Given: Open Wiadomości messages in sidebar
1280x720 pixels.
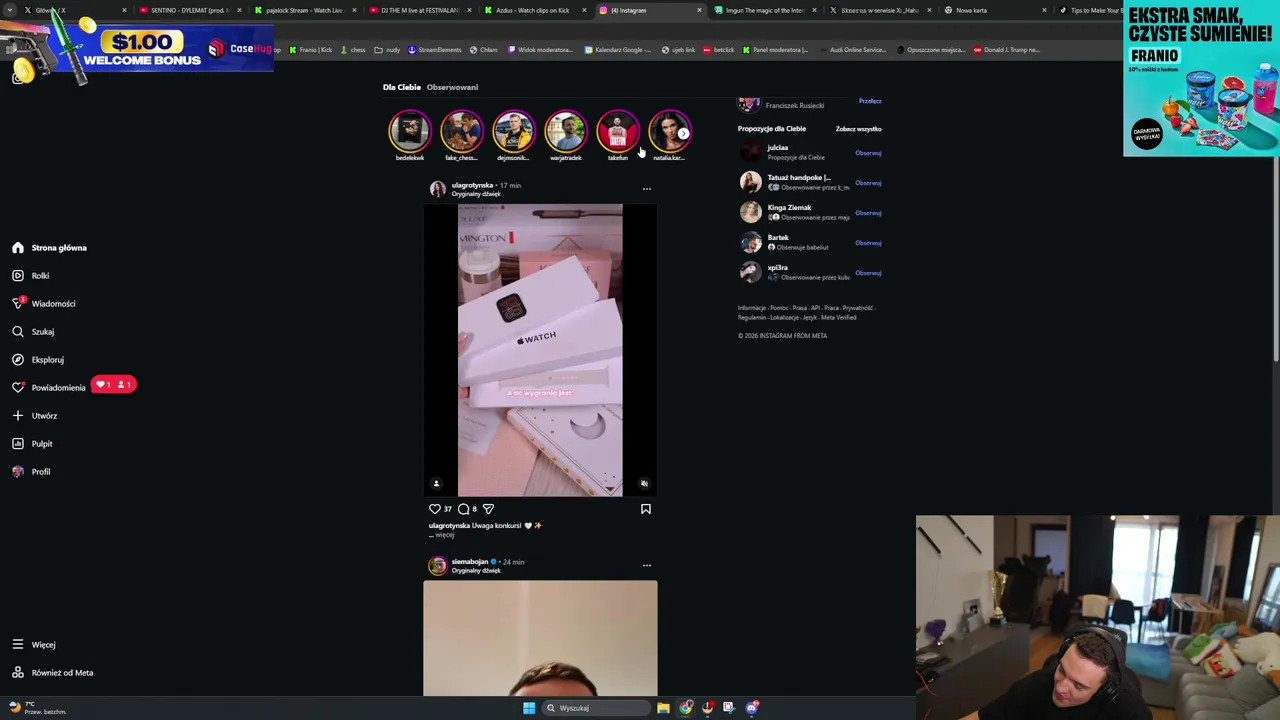Looking at the screenshot, I should [43, 304].
